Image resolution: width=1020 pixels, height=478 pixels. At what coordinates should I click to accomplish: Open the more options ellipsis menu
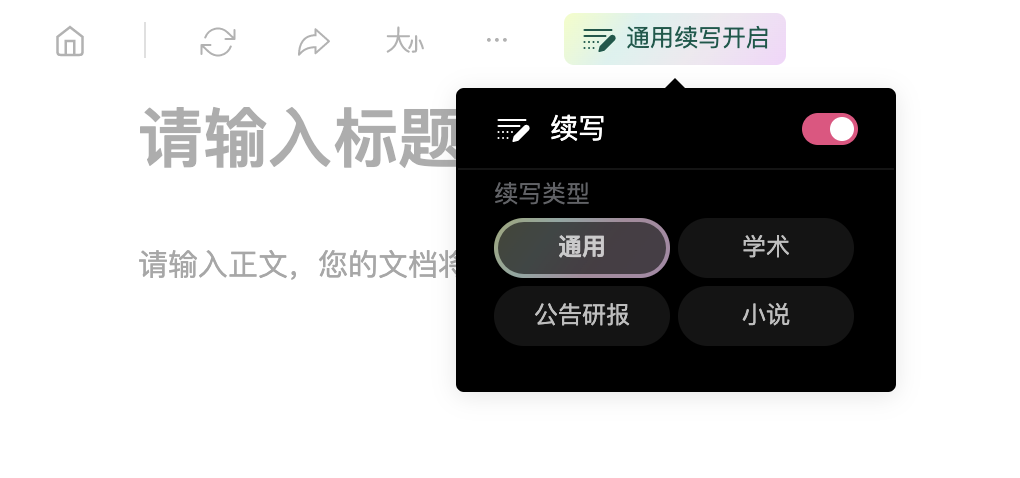click(497, 40)
